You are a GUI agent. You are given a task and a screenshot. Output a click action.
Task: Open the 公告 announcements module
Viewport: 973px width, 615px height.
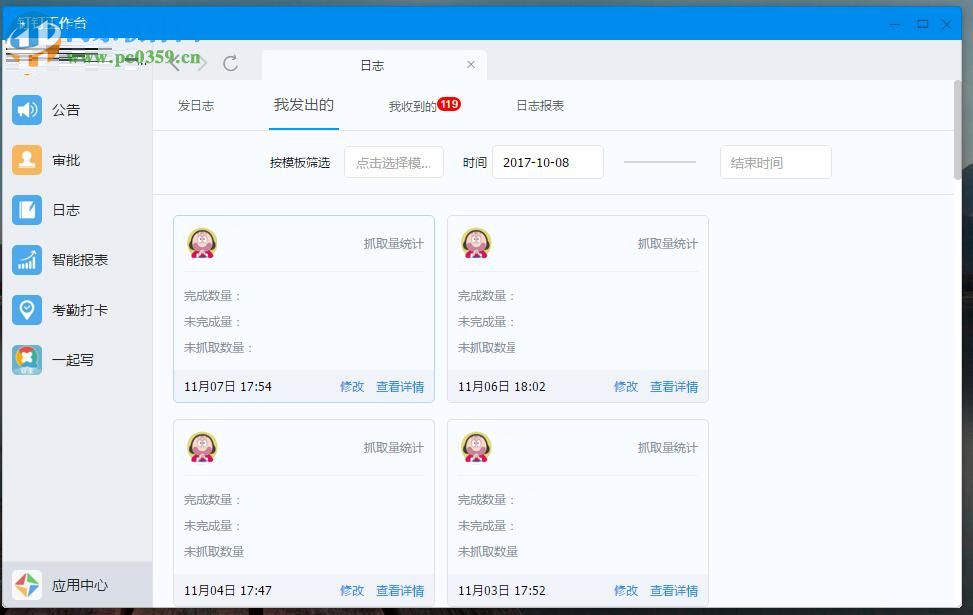click(x=66, y=110)
